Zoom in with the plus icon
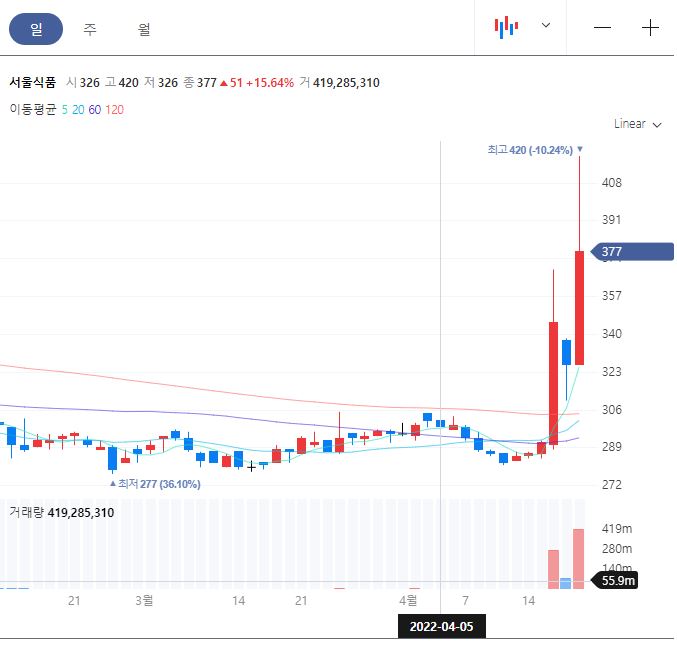 650,28
